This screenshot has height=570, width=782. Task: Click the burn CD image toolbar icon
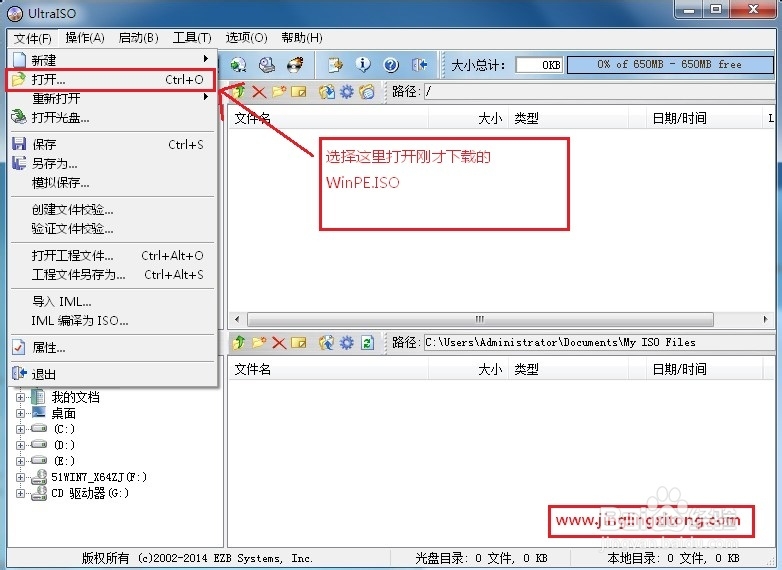pyautogui.click(x=295, y=65)
